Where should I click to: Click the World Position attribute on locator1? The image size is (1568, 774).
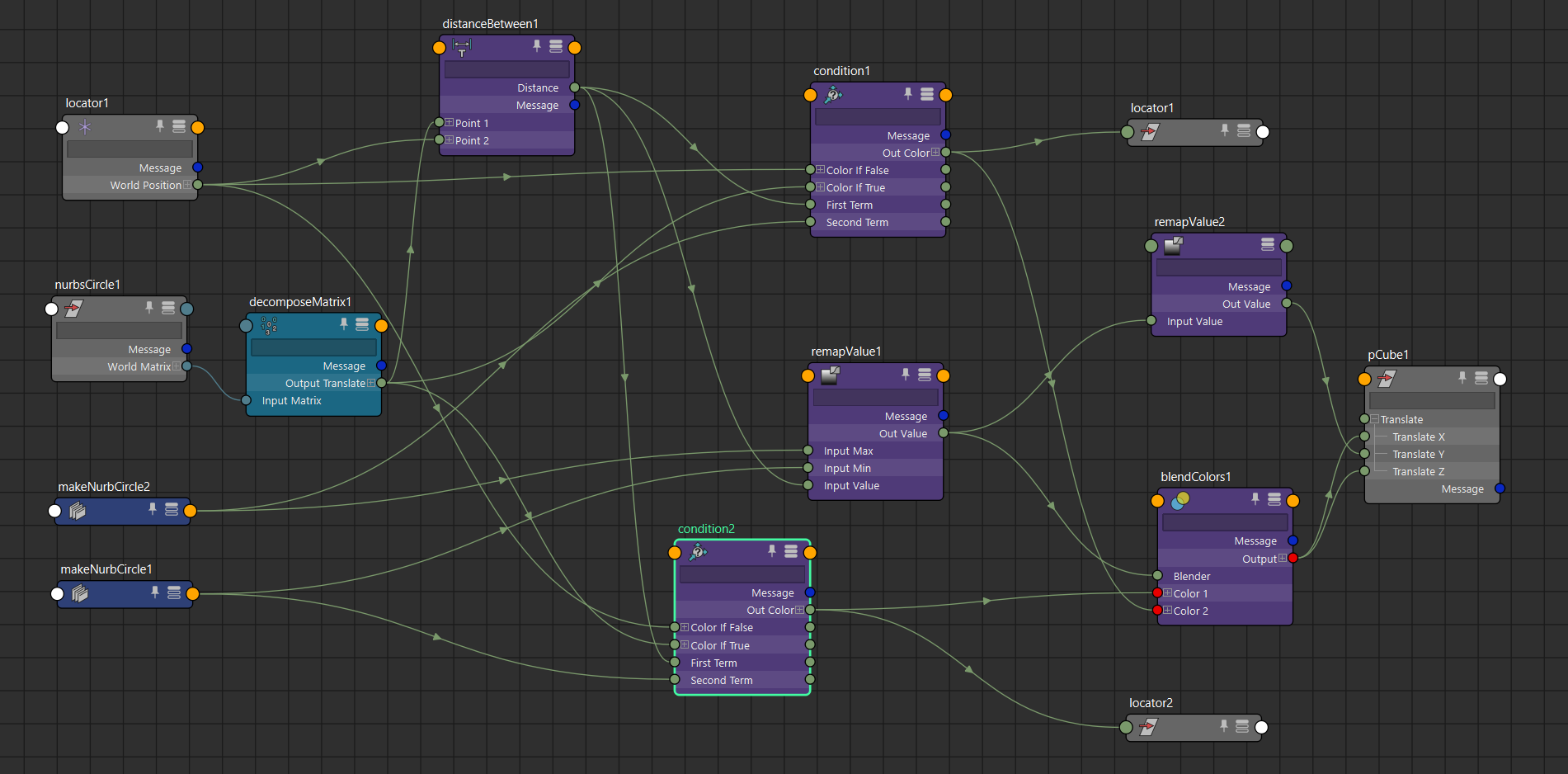pyautogui.click(x=129, y=185)
